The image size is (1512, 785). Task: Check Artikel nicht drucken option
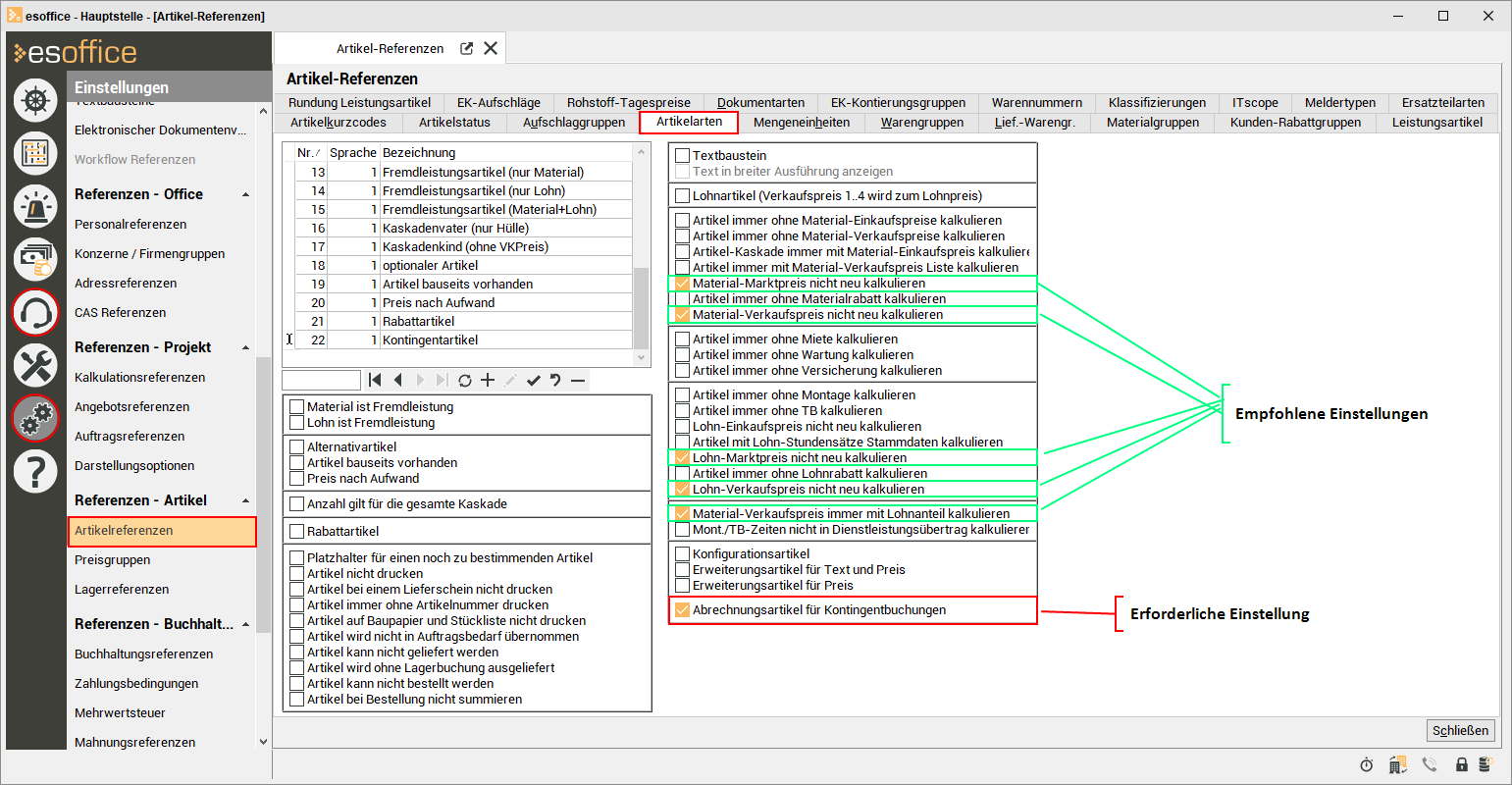[x=297, y=573]
